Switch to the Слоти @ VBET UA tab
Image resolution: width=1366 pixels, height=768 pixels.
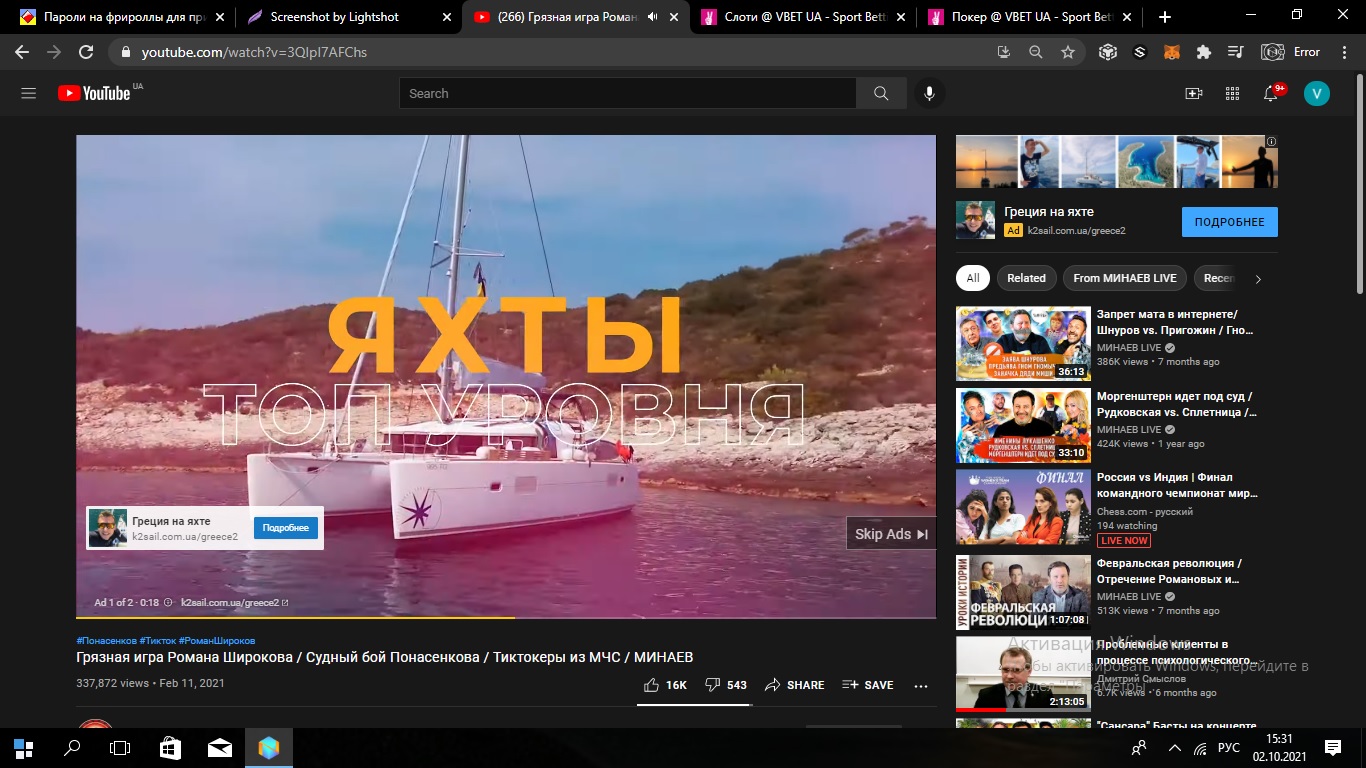[x=805, y=17]
